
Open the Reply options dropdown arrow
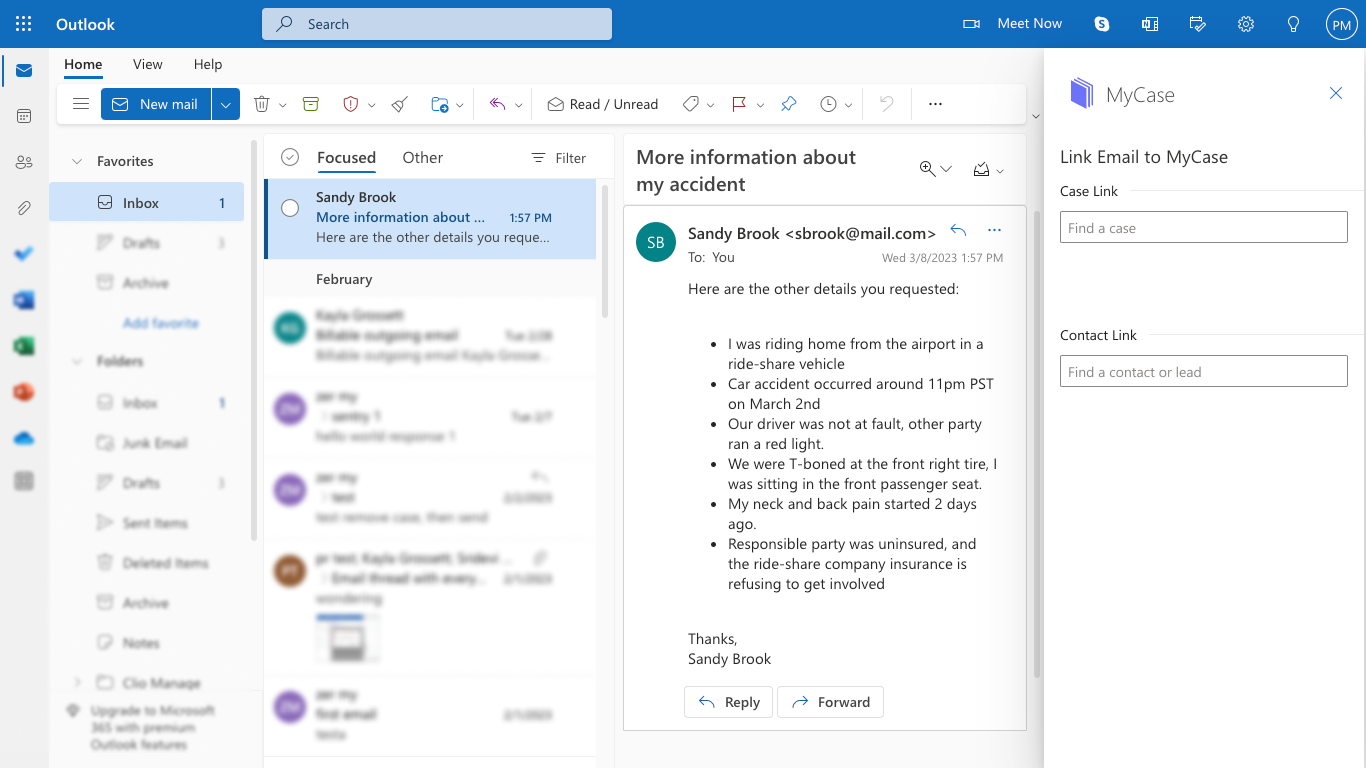pyautogui.click(x=518, y=105)
